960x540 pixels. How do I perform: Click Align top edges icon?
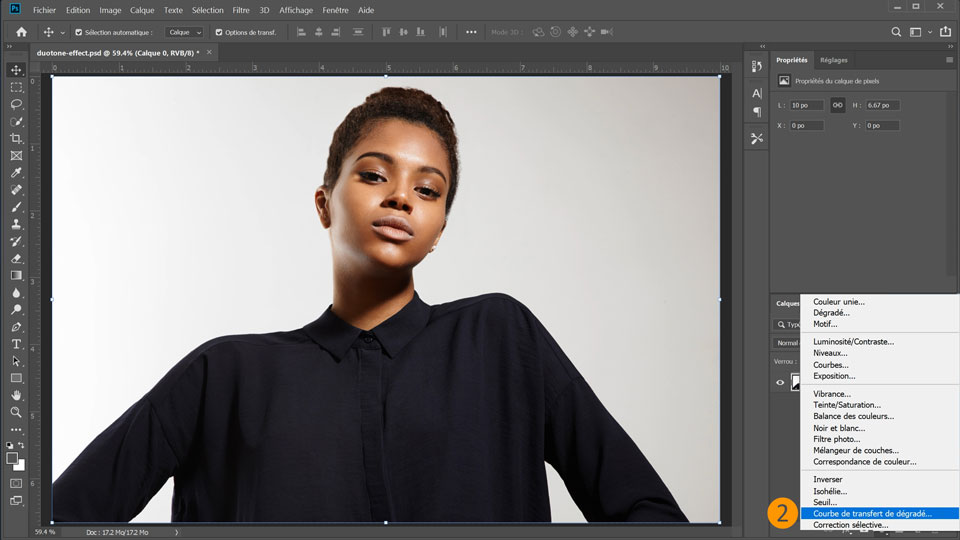click(x=386, y=32)
